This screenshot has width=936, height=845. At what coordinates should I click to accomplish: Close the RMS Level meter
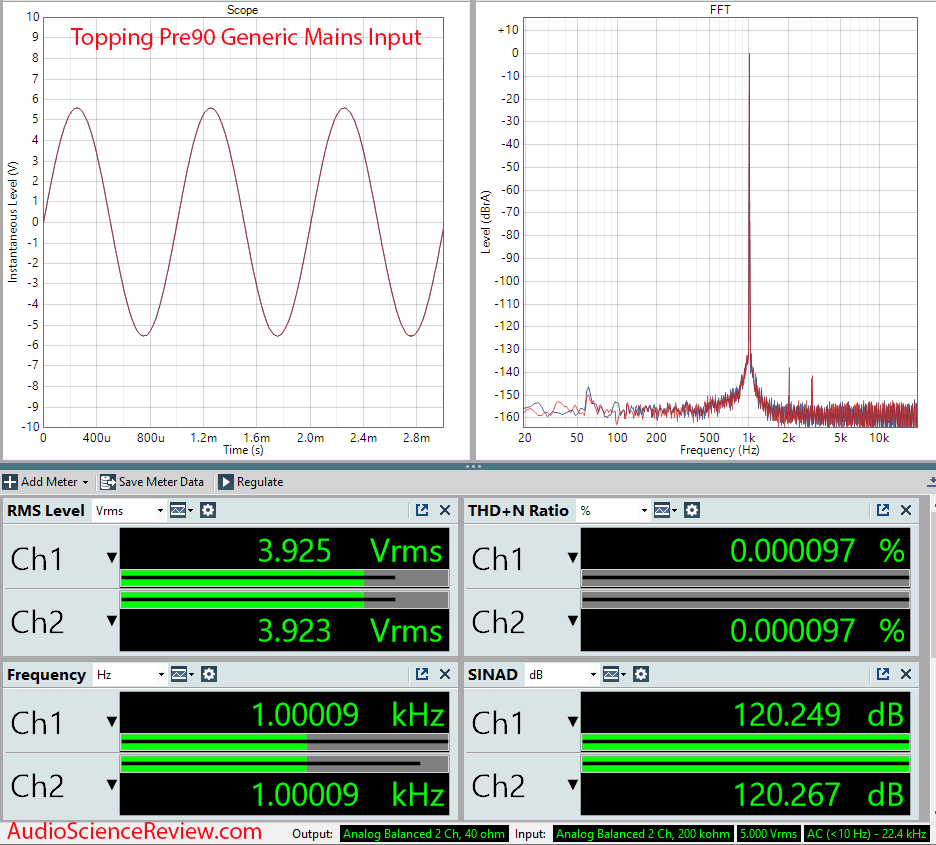445,510
